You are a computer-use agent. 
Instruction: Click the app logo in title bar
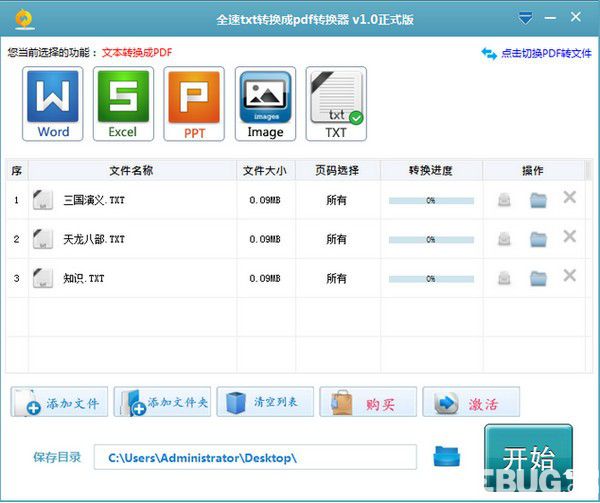[x=24, y=19]
